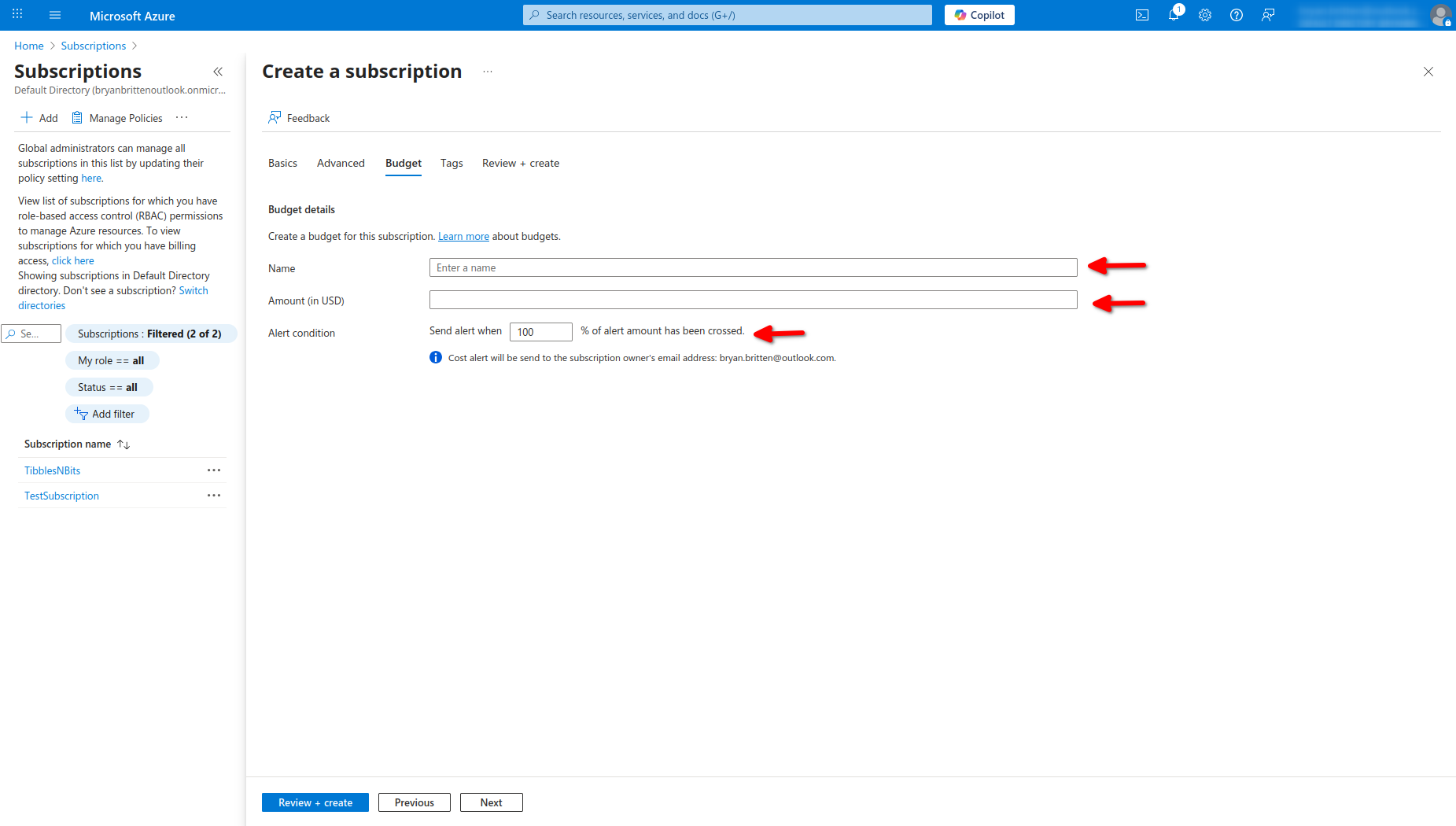Open the policy setting 'here' link
Screen dimensions: 1456x826
[91, 178]
